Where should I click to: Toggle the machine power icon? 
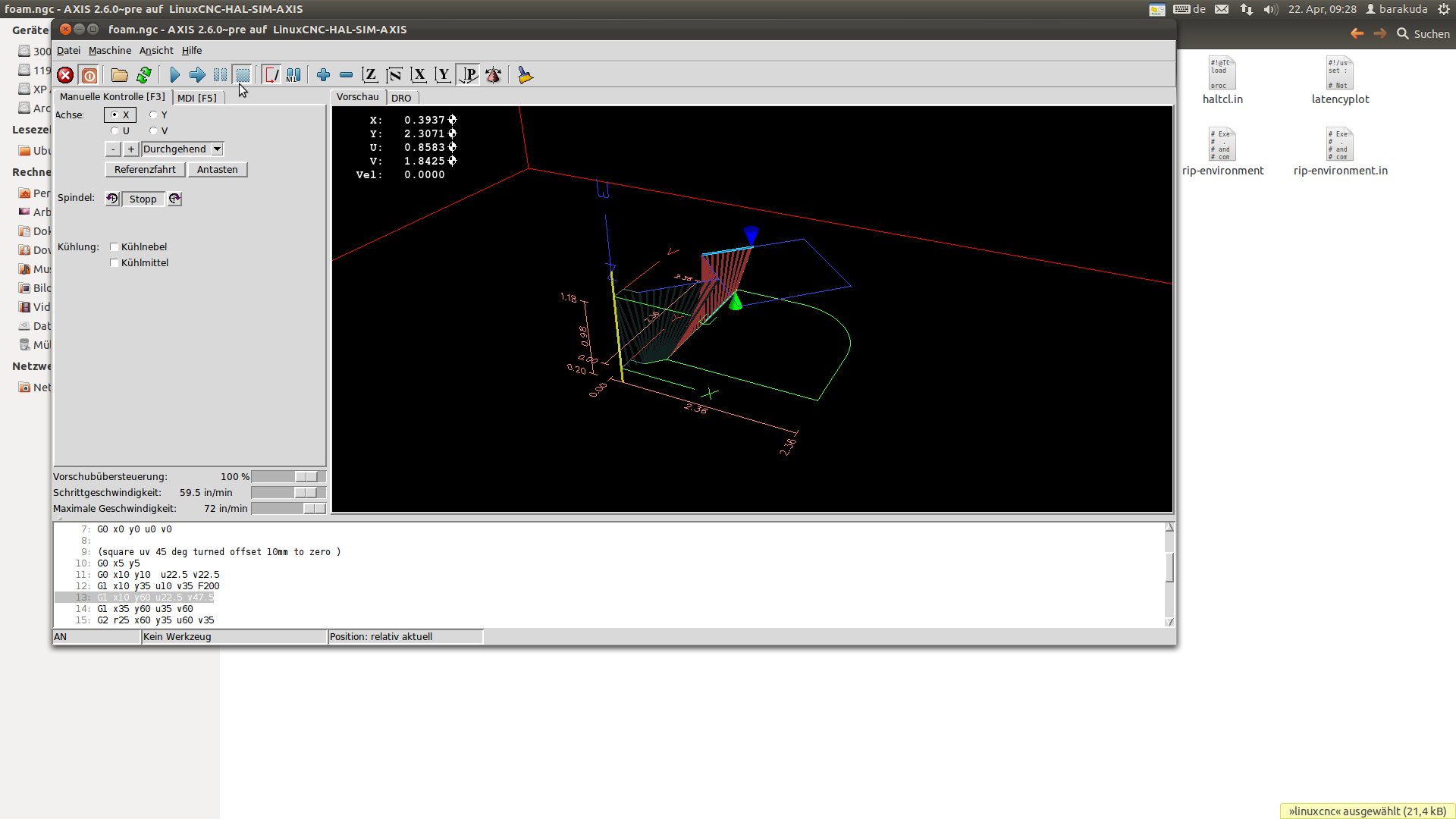pyautogui.click(x=89, y=75)
